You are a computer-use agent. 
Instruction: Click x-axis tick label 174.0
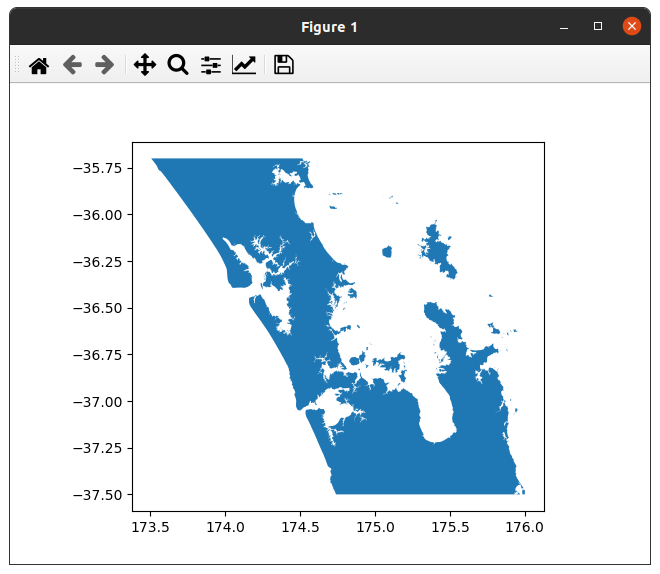225,527
